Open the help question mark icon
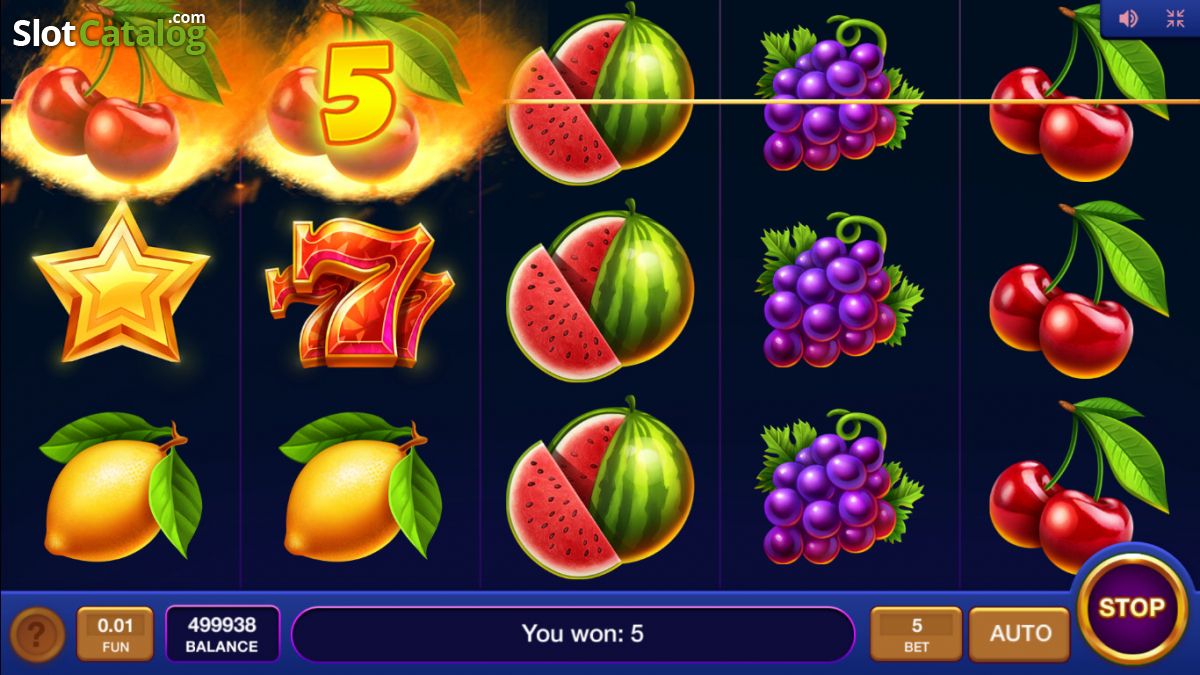The image size is (1200, 675). (37, 634)
